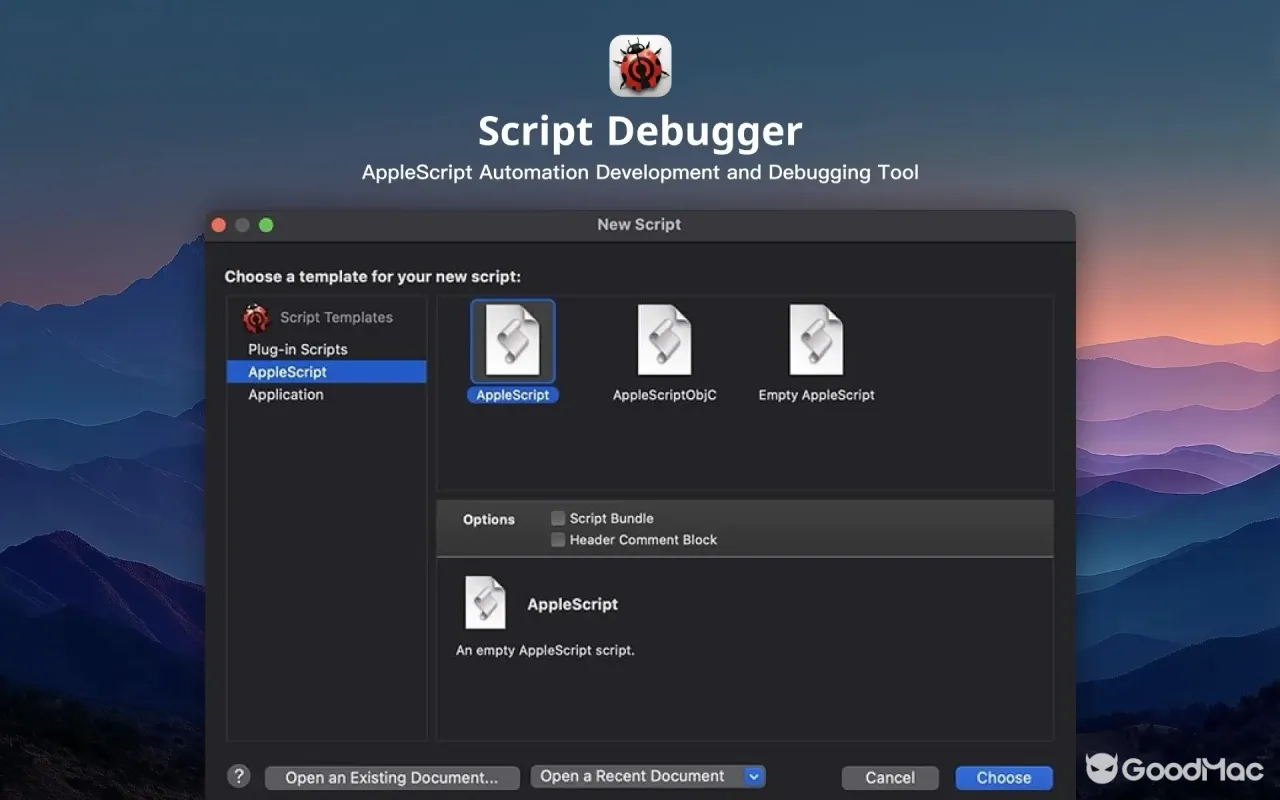The image size is (1280, 800).
Task: Click the Header Comment Block label
Action: click(x=643, y=540)
